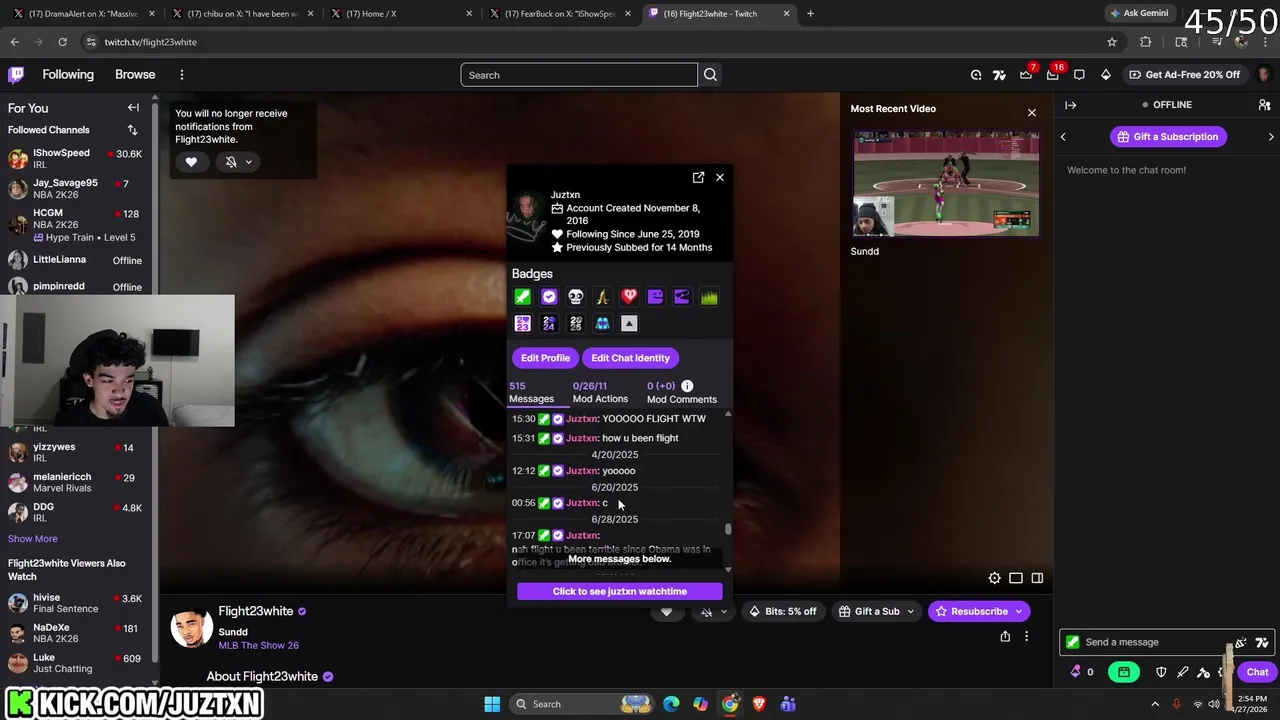The width and height of the screenshot is (1280, 720).
Task: Click the mod comments info icon
Action: pos(687,386)
